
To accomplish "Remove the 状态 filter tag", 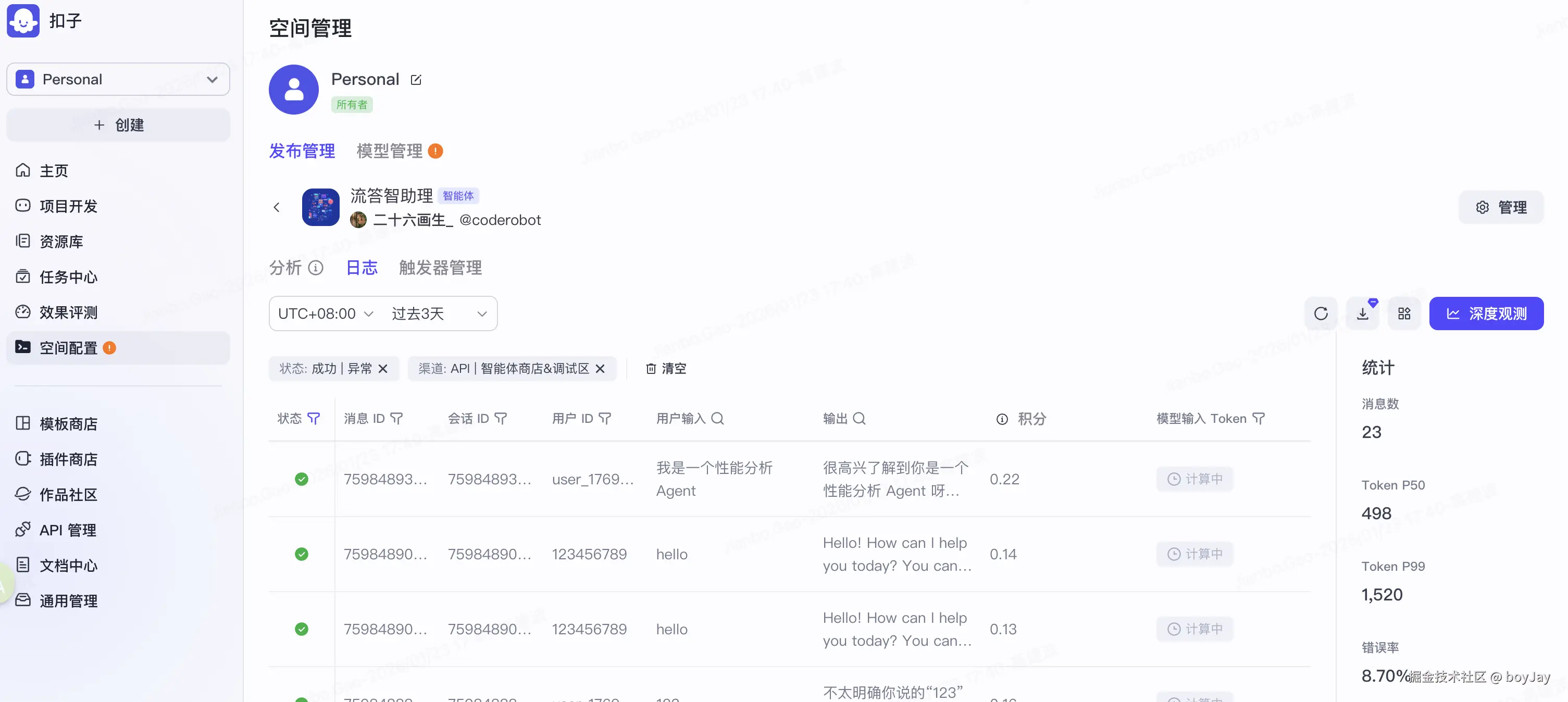I will coord(383,369).
